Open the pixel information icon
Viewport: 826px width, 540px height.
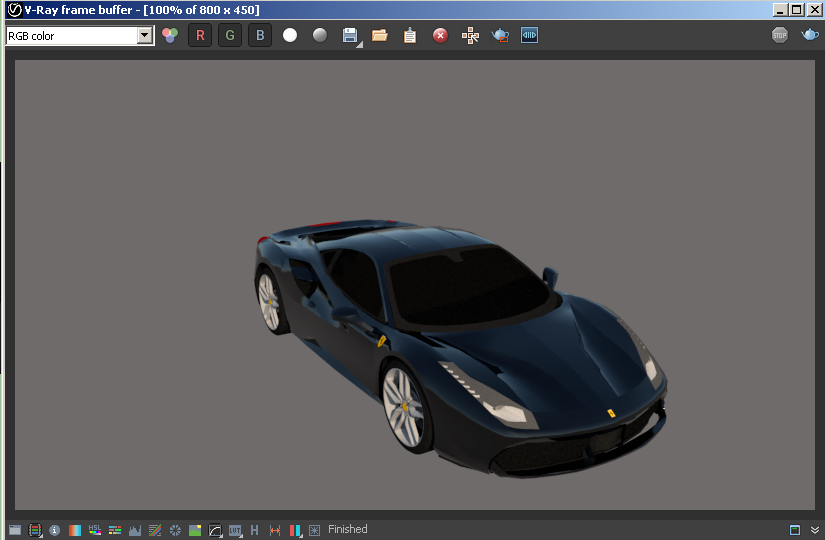pos(55,530)
